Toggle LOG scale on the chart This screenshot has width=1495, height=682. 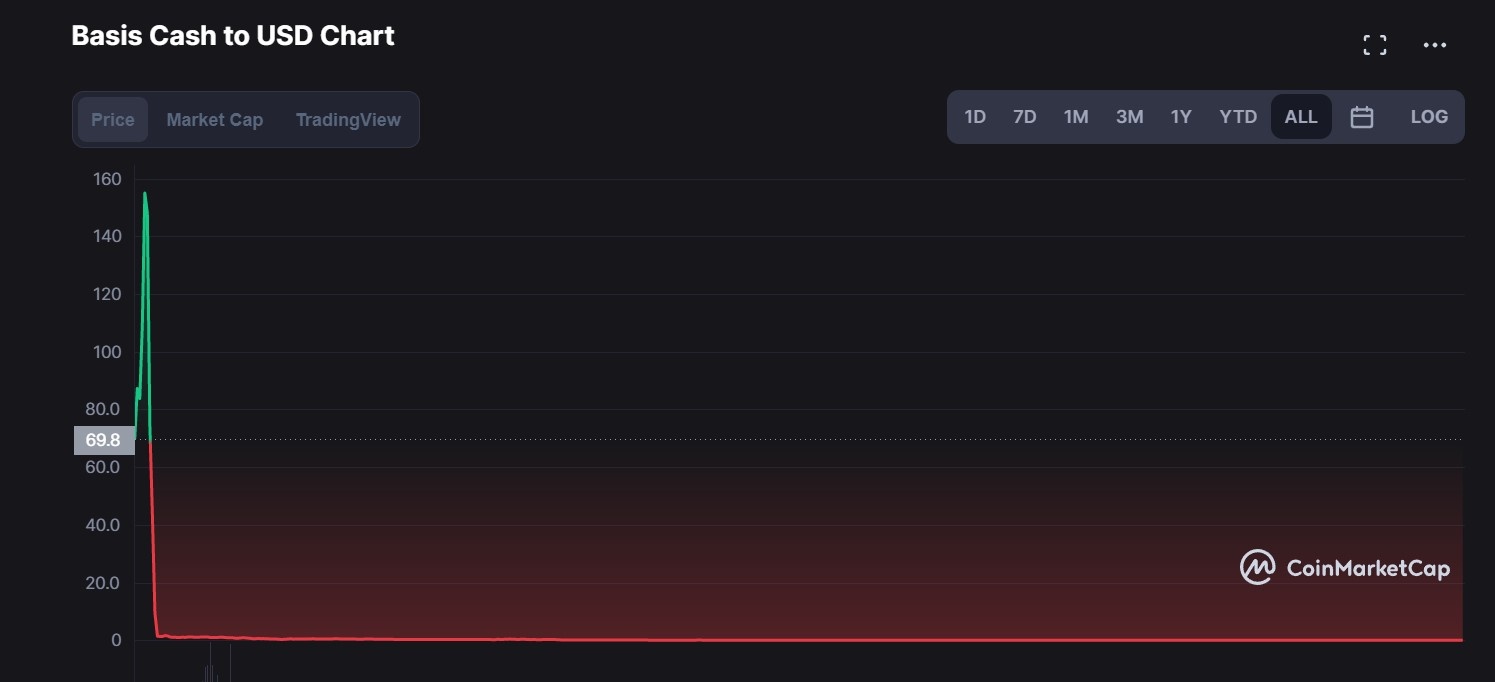coord(1429,117)
